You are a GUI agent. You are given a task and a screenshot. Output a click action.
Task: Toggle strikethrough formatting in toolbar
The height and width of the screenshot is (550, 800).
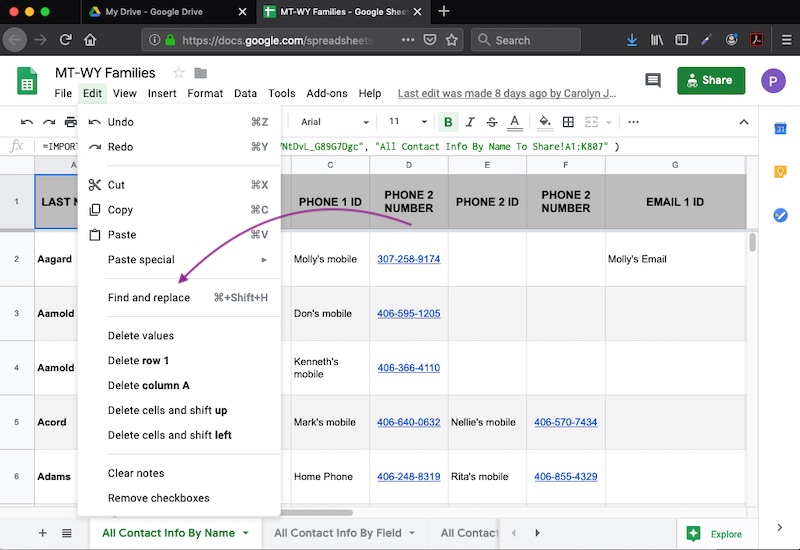point(492,122)
